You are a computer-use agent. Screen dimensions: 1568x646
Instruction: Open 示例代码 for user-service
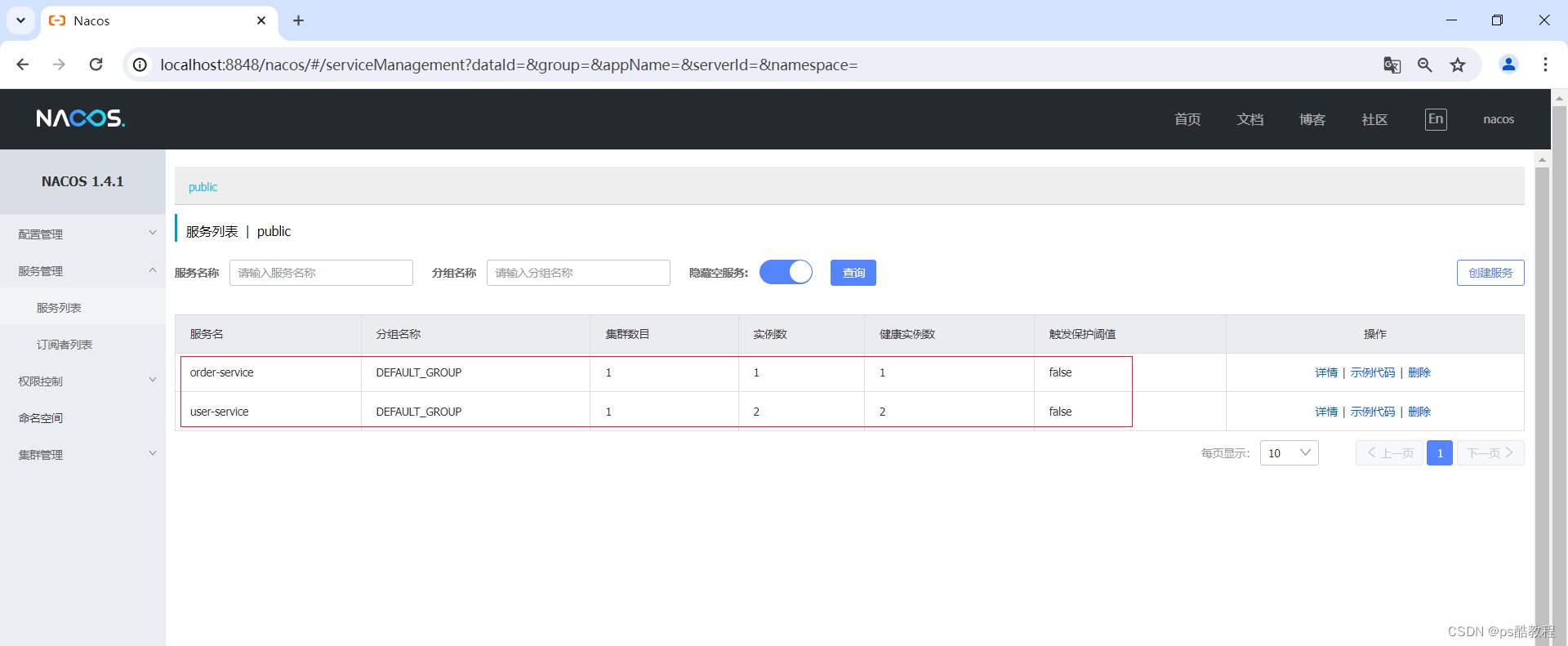1373,412
